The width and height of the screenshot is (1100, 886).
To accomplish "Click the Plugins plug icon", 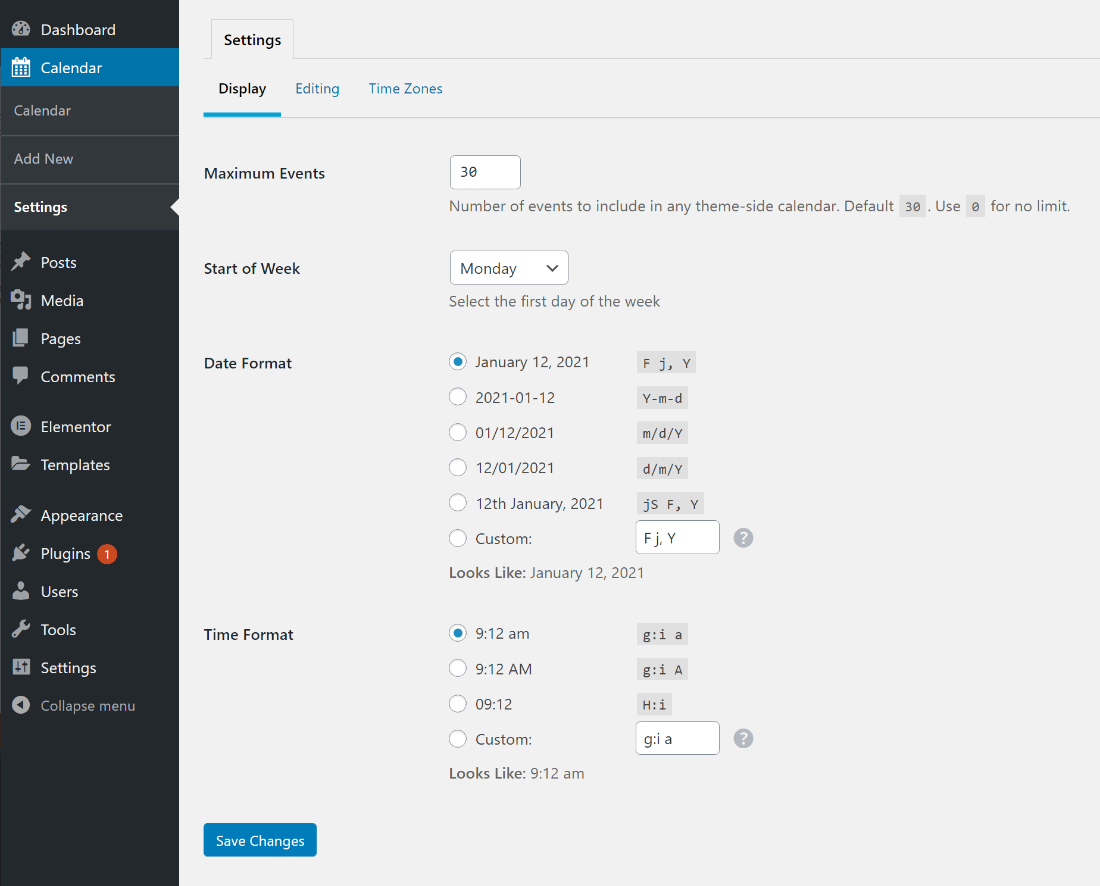I will [21, 553].
